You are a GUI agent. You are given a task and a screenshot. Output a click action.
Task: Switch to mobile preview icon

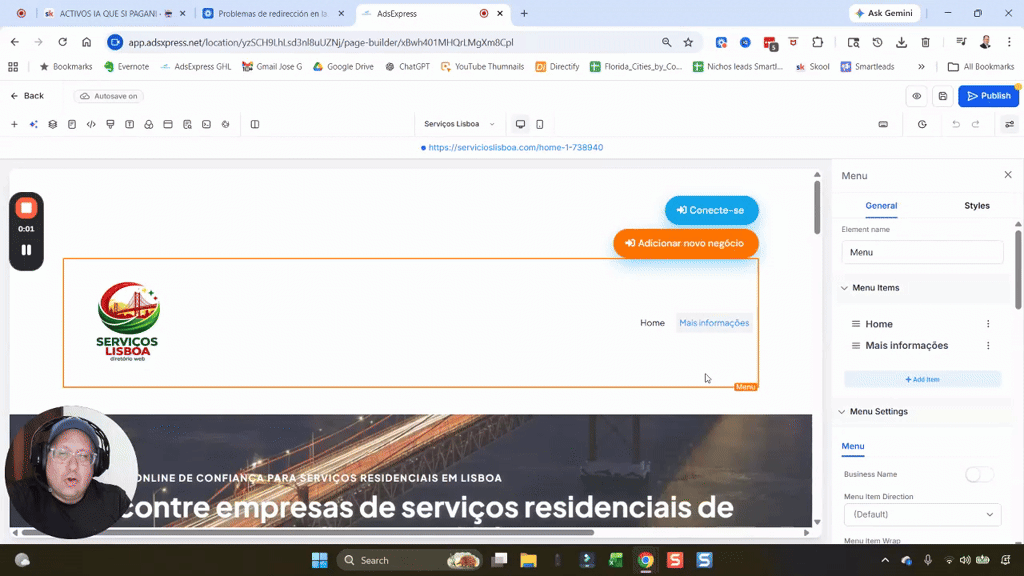541,123
